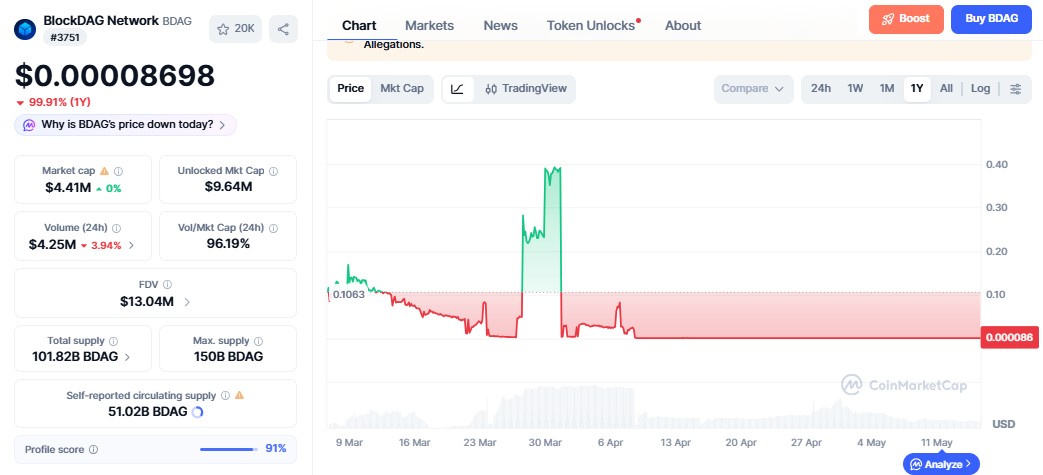
Task: Select 1W time range
Action: (855, 89)
